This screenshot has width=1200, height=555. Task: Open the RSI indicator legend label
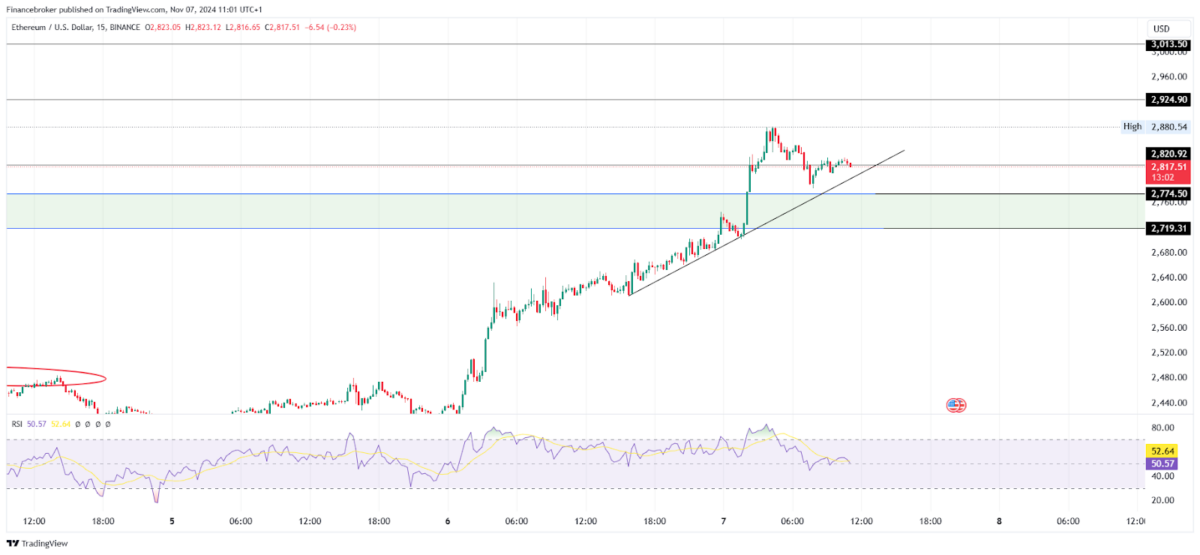point(17,424)
